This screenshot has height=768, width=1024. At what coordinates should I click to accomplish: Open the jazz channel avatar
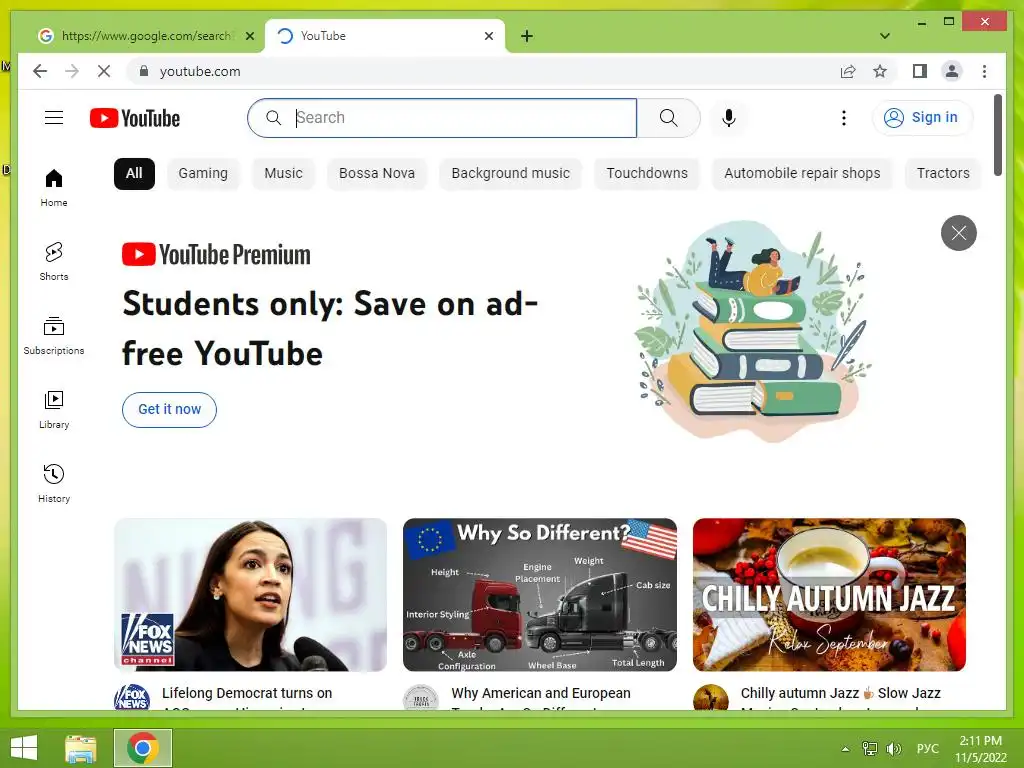(x=711, y=697)
